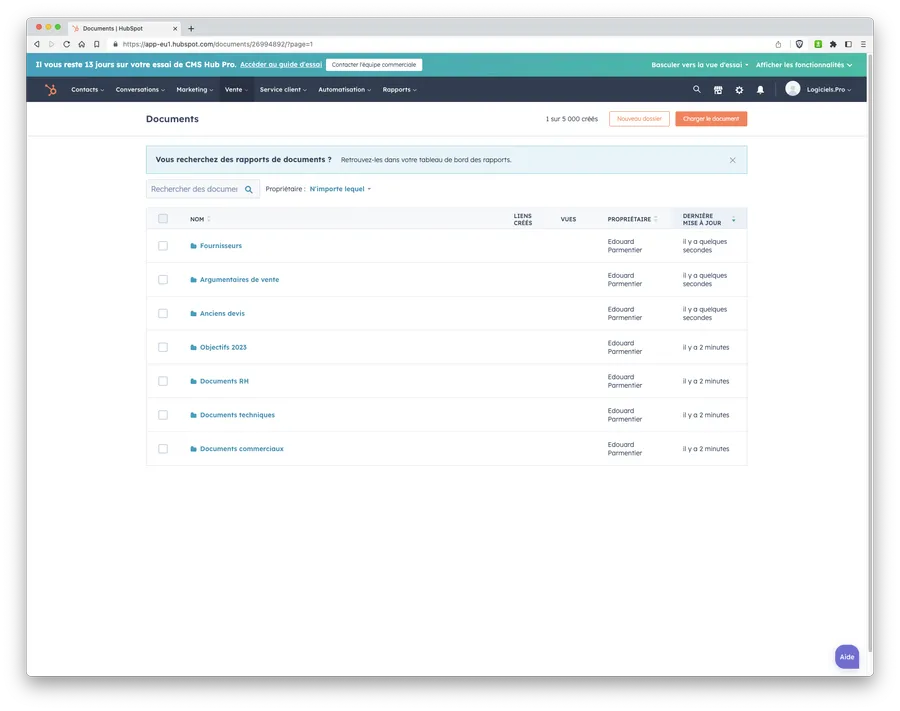Click the browser bookmark icon

pos(96,44)
